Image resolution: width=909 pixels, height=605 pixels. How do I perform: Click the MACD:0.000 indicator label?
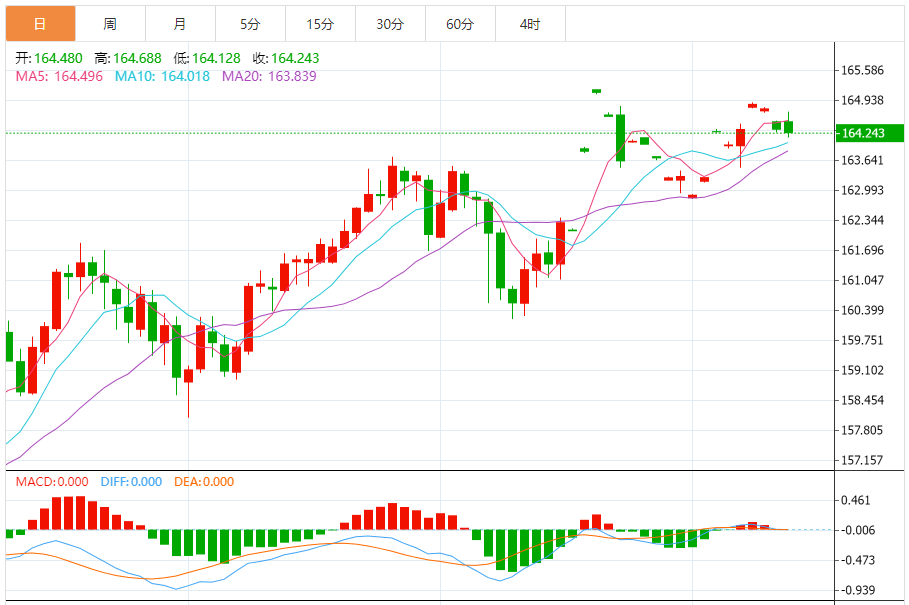tap(52, 482)
